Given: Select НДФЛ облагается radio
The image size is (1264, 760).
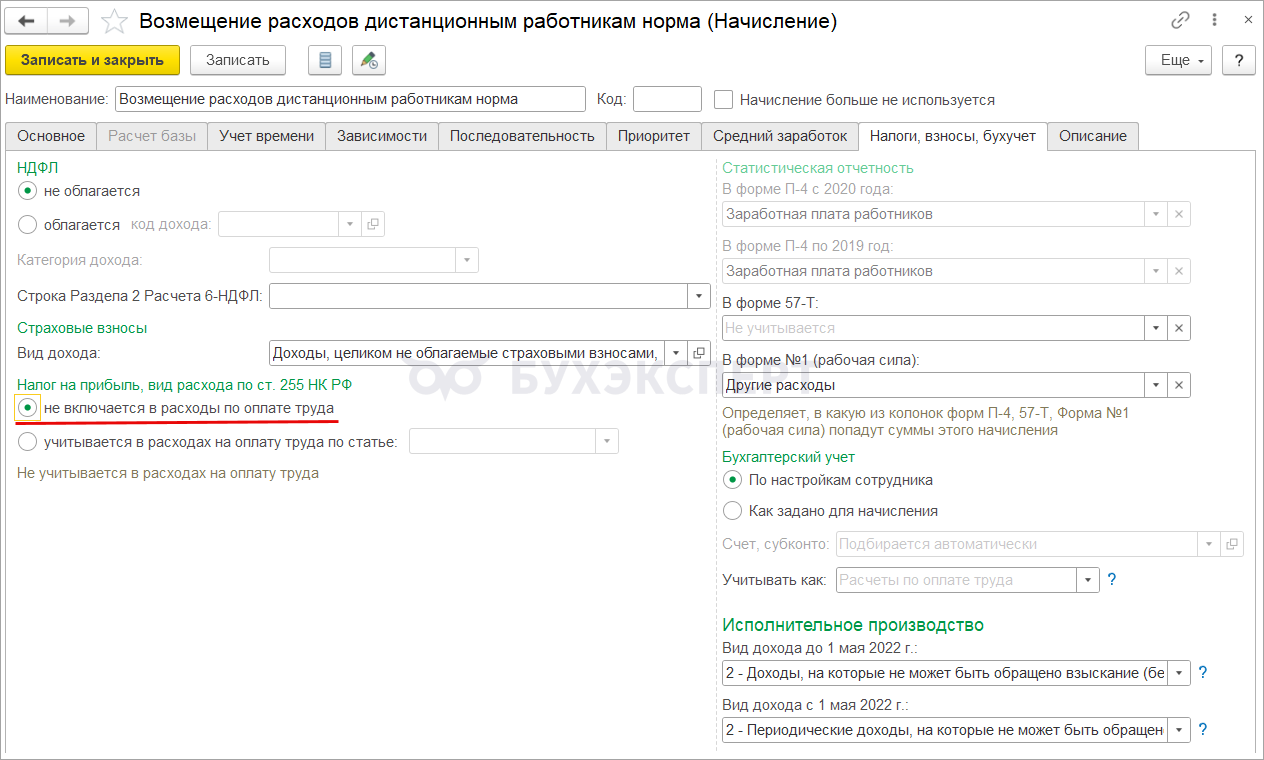Looking at the screenshot, I should pyautogui.click(x=28, y=224).
